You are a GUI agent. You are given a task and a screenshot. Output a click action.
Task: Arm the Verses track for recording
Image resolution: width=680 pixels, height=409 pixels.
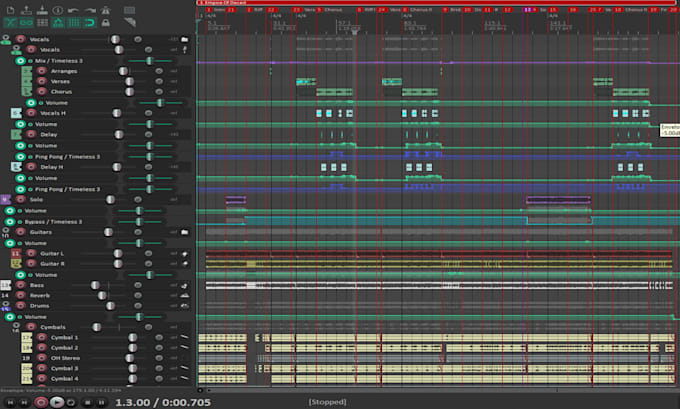(42, 81)
